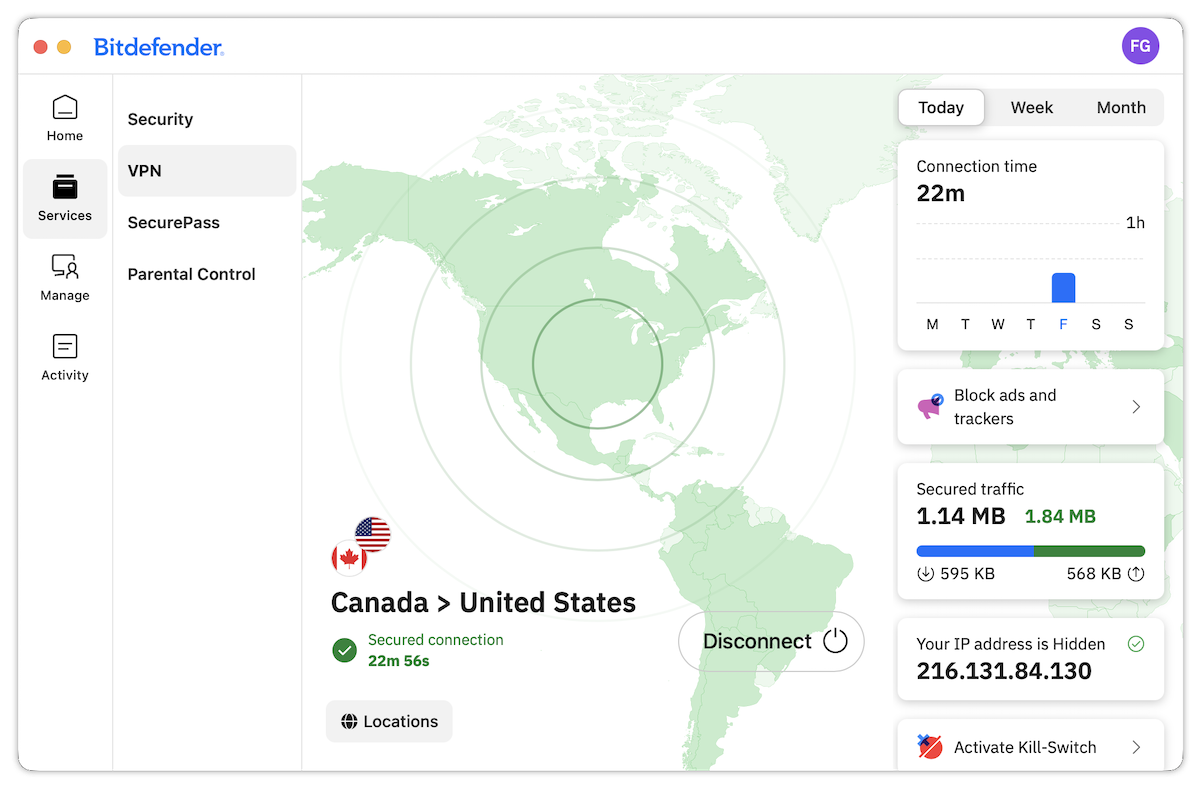Click the IP hidden checkmark icon

[1136, 644]
